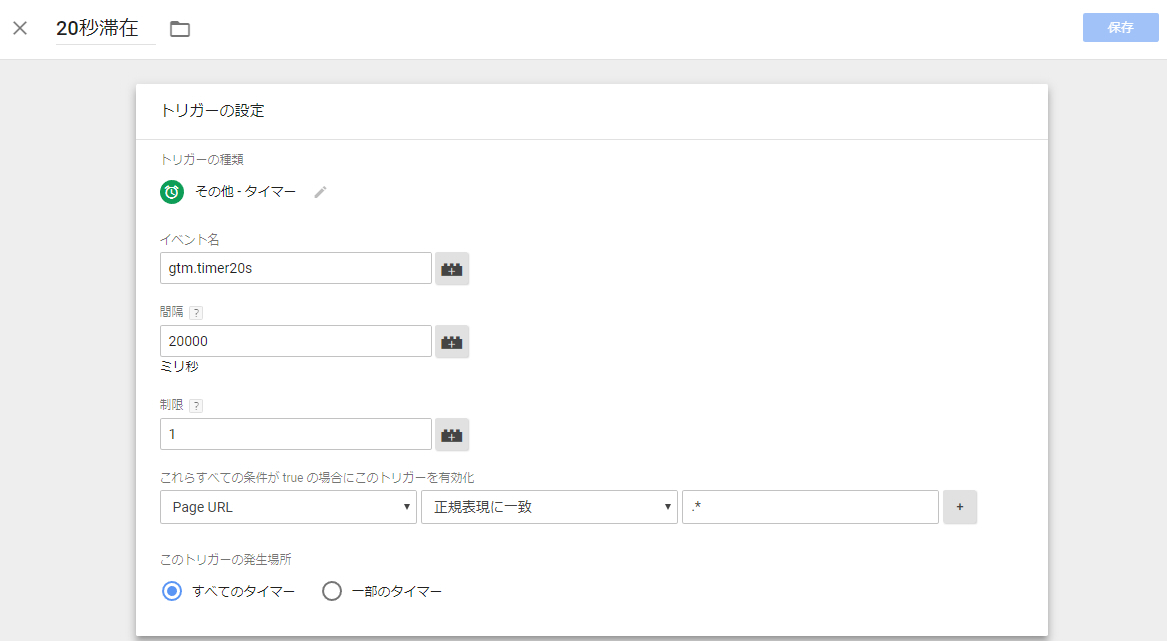Focus the condition value field with .*
The height and width of the screenshot is (641, 1167).
(810, 507)
